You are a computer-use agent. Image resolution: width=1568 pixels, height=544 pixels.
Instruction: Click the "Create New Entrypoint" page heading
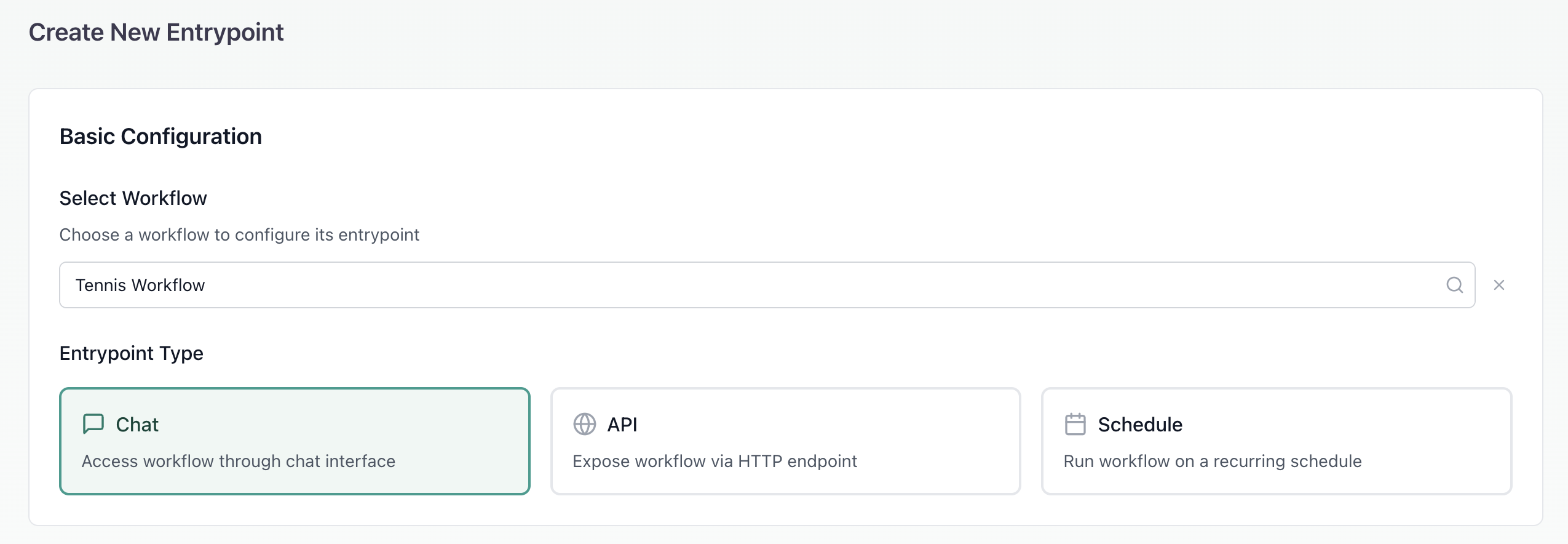click(156, 32)
